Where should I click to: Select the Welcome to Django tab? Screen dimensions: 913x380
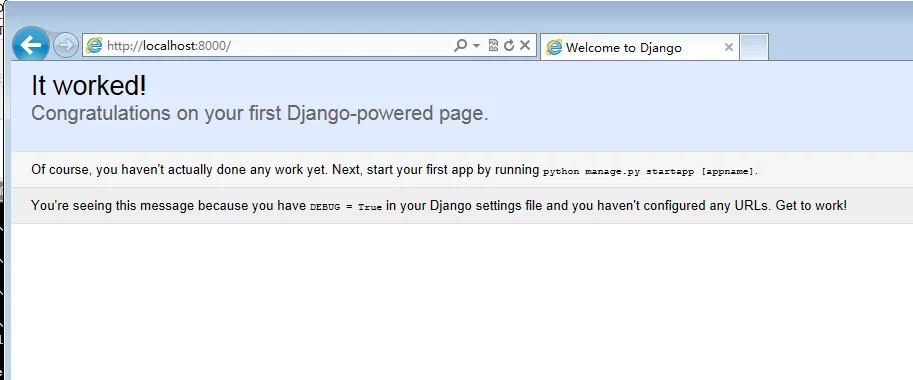tap(640, 47)
